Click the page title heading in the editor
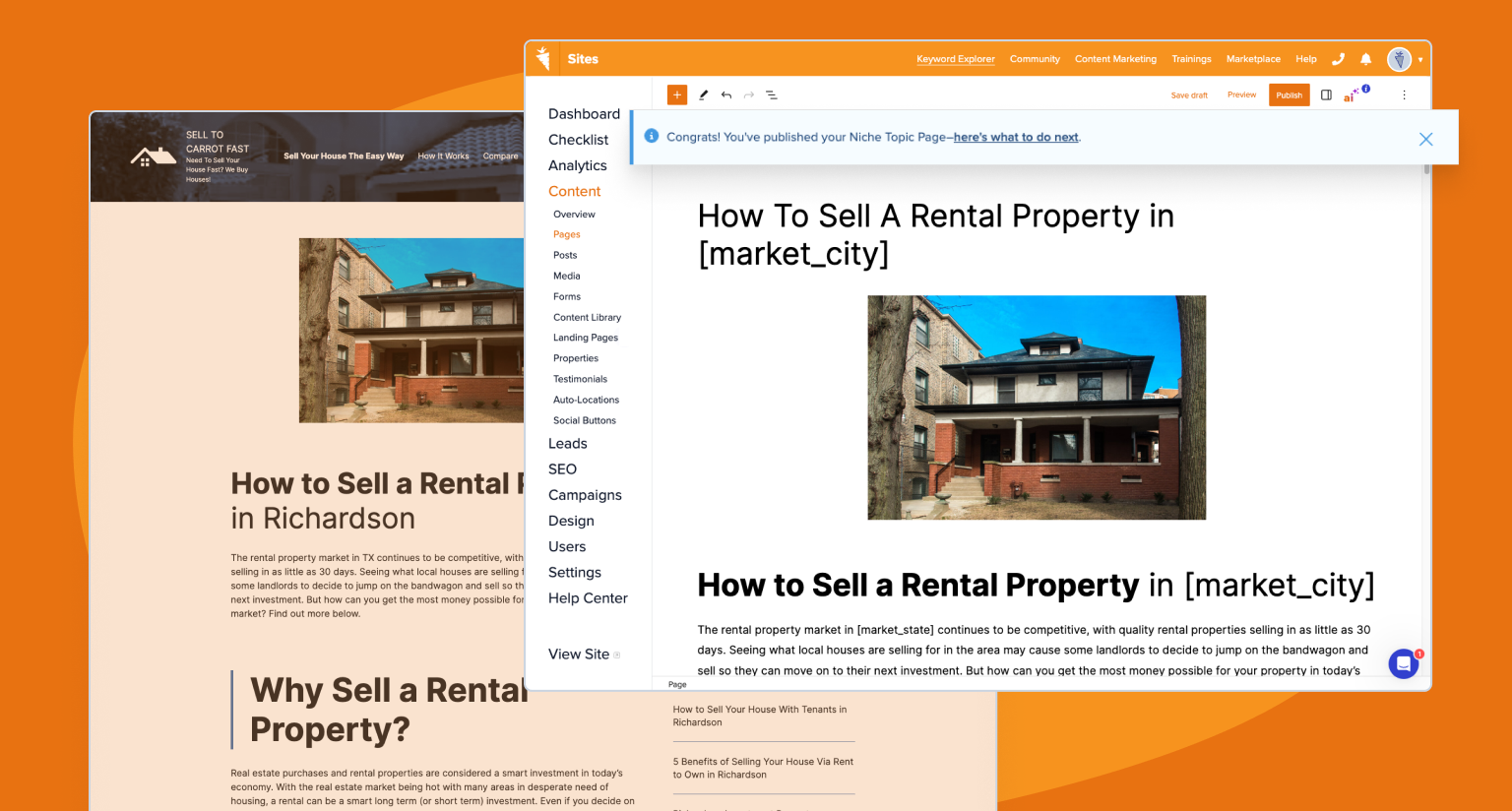 [x=935, y=234]
